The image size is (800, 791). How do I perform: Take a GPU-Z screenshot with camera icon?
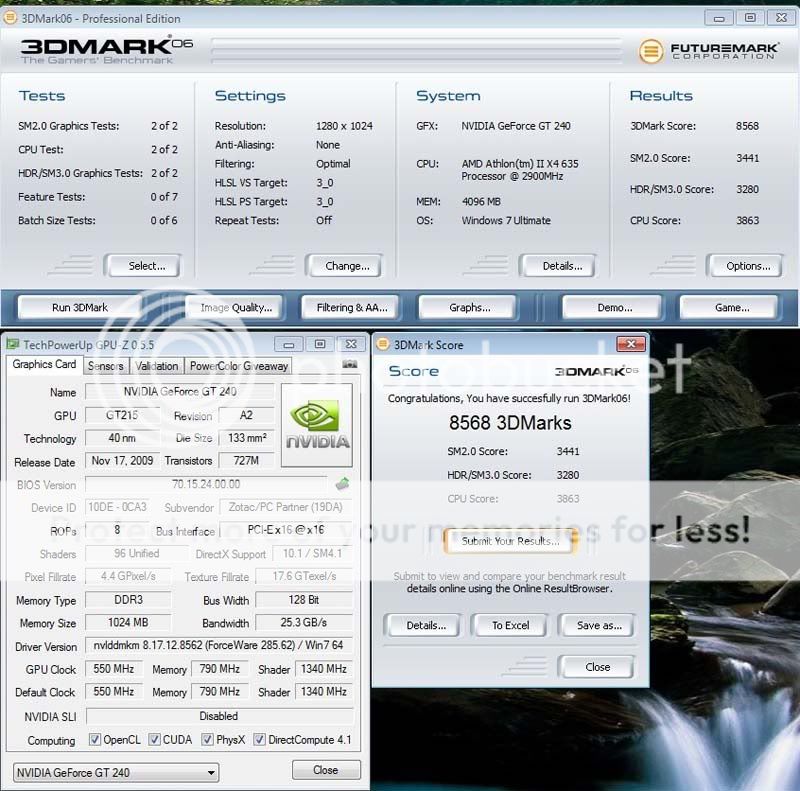pyautogui.click(x=349, y=364)
